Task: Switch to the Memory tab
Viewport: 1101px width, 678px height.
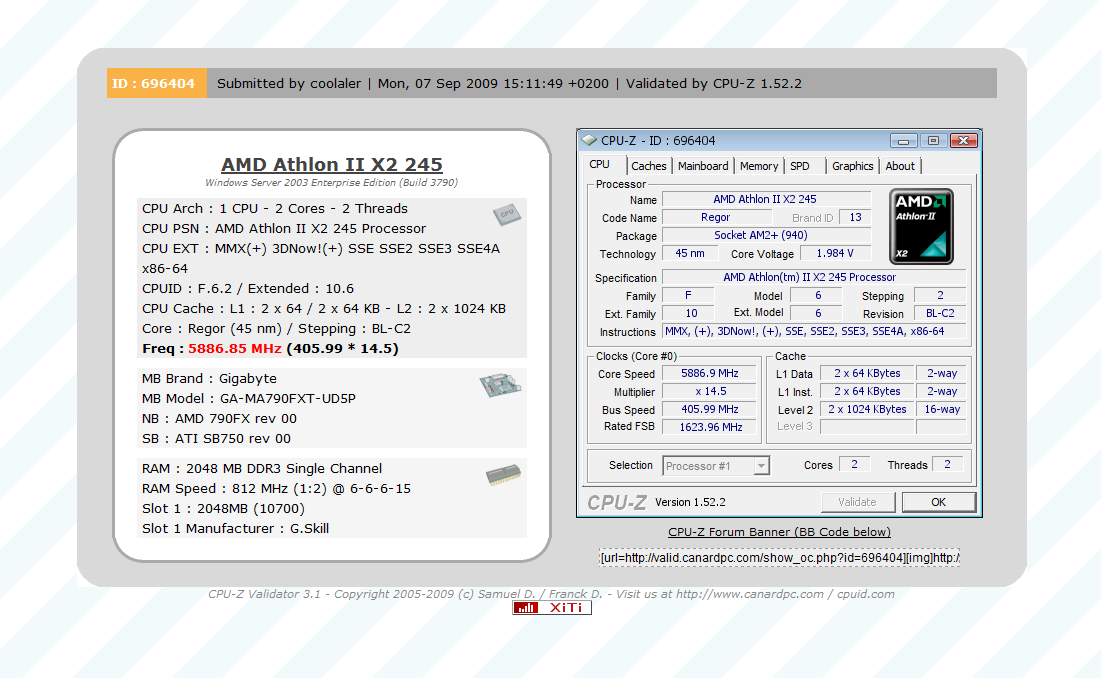Action: point(759,166)
